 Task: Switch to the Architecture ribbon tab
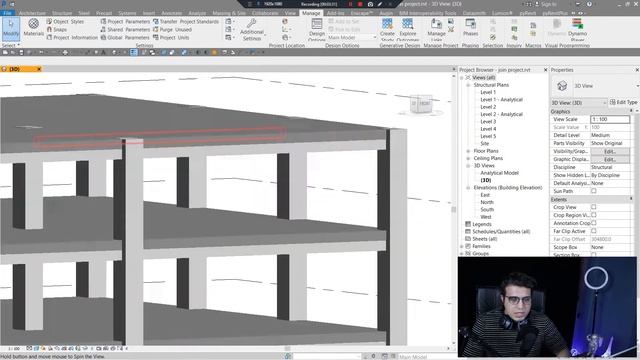32,13
